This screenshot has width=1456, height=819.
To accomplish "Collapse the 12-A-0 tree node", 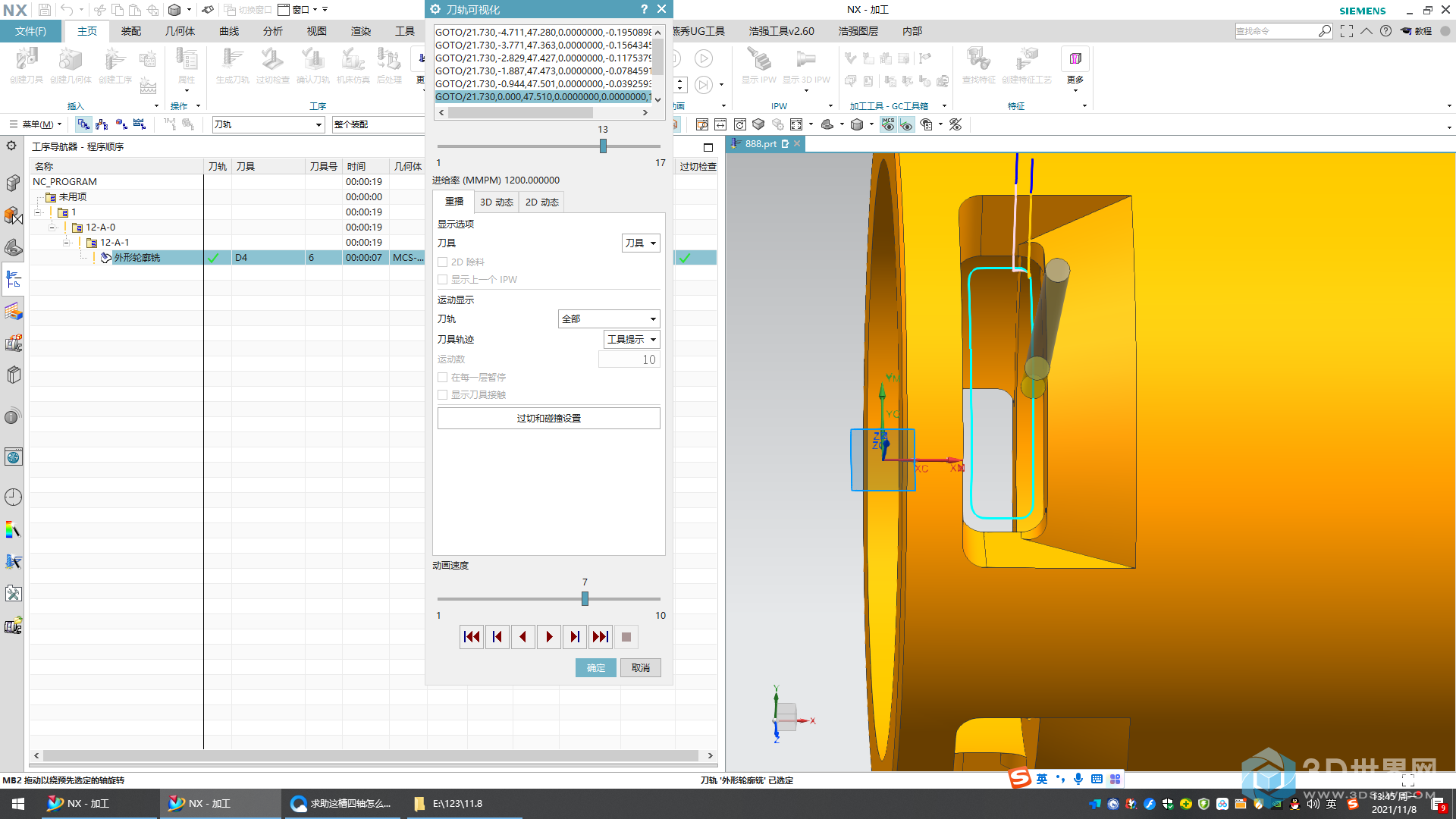I will (x=52, y=227).
